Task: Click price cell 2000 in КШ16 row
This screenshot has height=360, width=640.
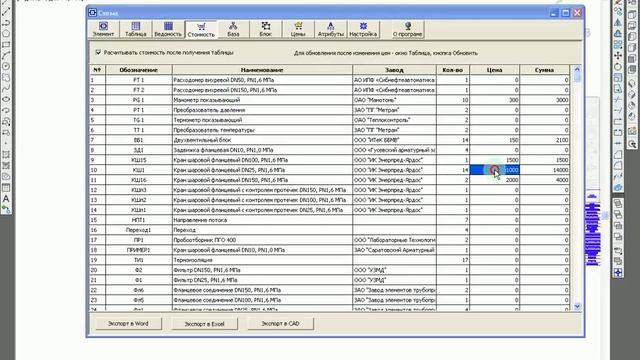Action: [494, 180]
